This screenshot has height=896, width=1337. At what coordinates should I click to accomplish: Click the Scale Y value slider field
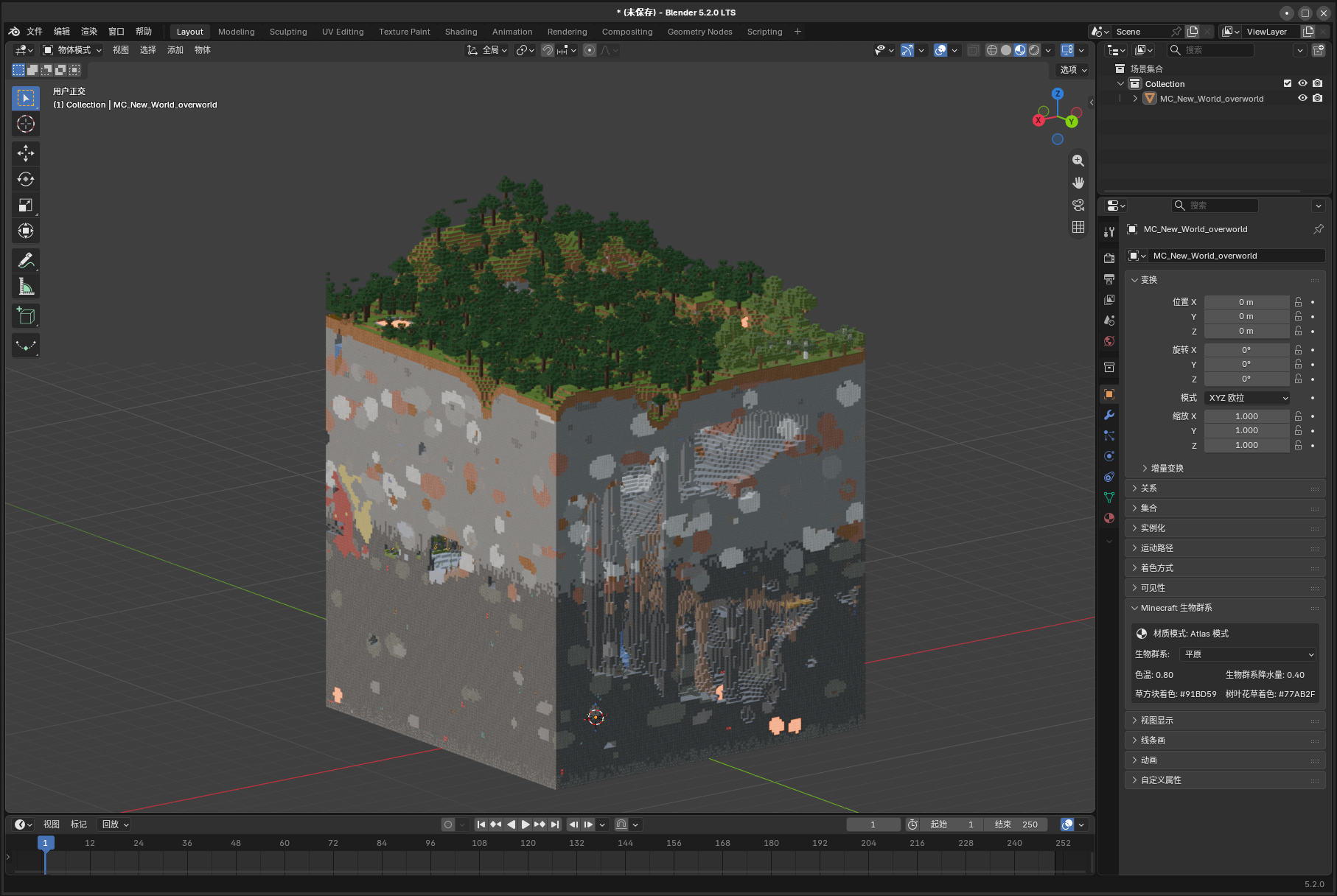coord(1246,430)
